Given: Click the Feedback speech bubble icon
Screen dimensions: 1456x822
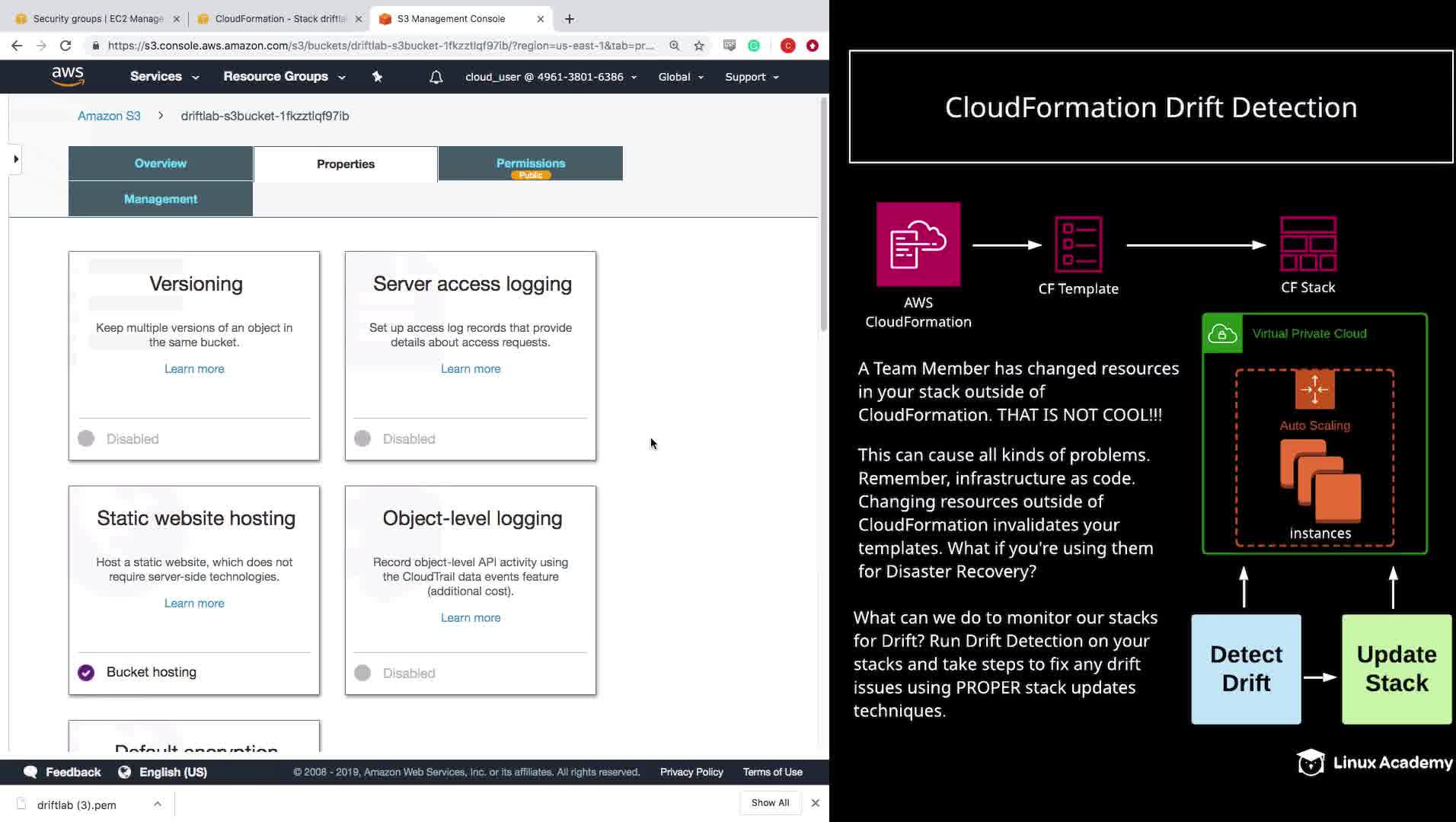Looking at the screenshot, I should point(30,772).
